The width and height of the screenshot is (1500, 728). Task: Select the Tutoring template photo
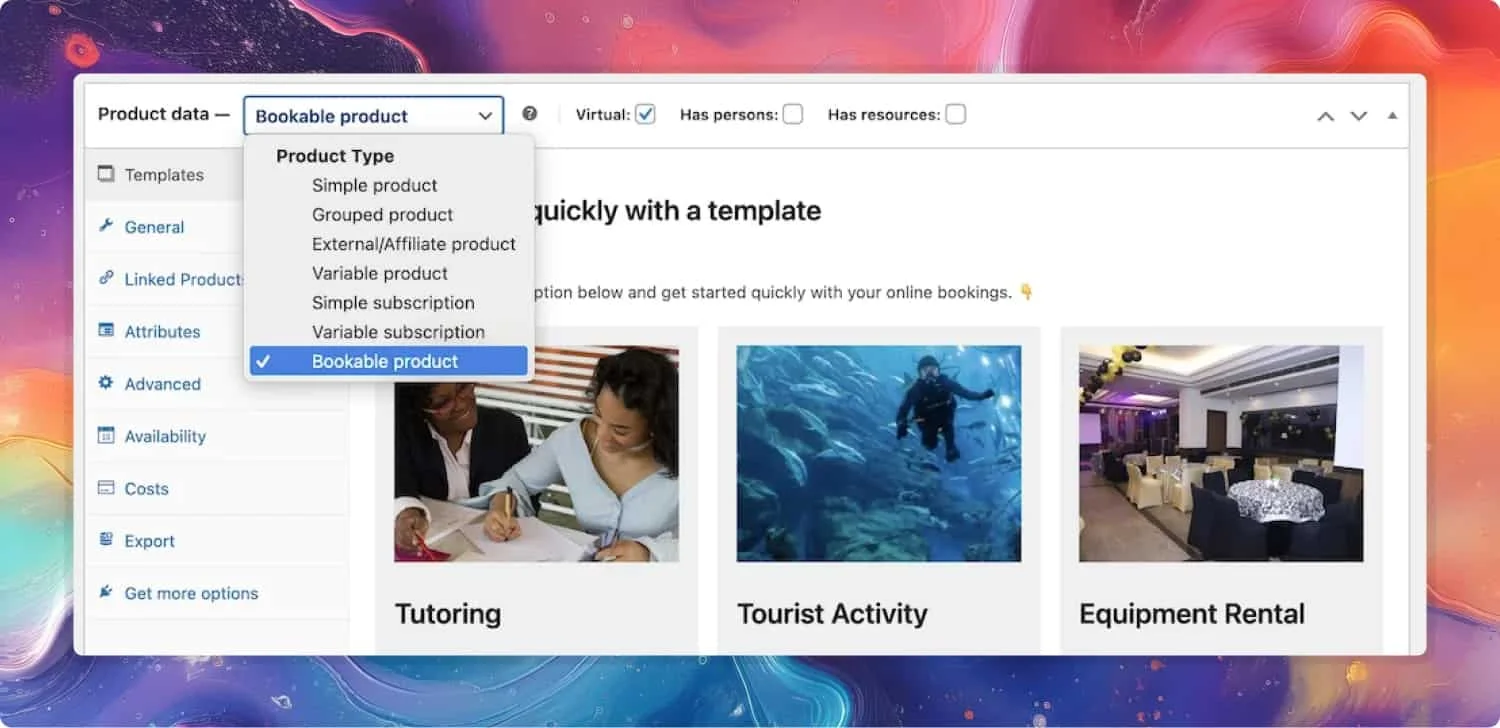pos(537,454)
